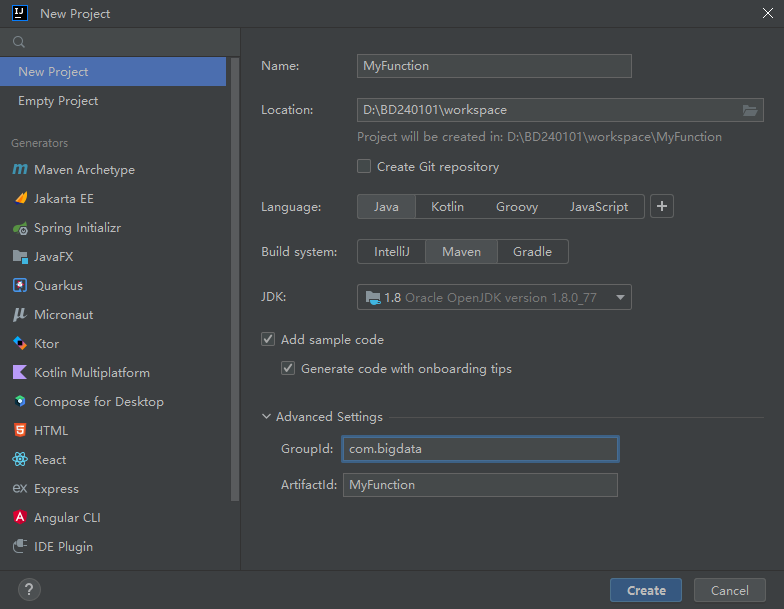Choose Maven build system
Screen dimensions: 784x609
tap(462, 252)
